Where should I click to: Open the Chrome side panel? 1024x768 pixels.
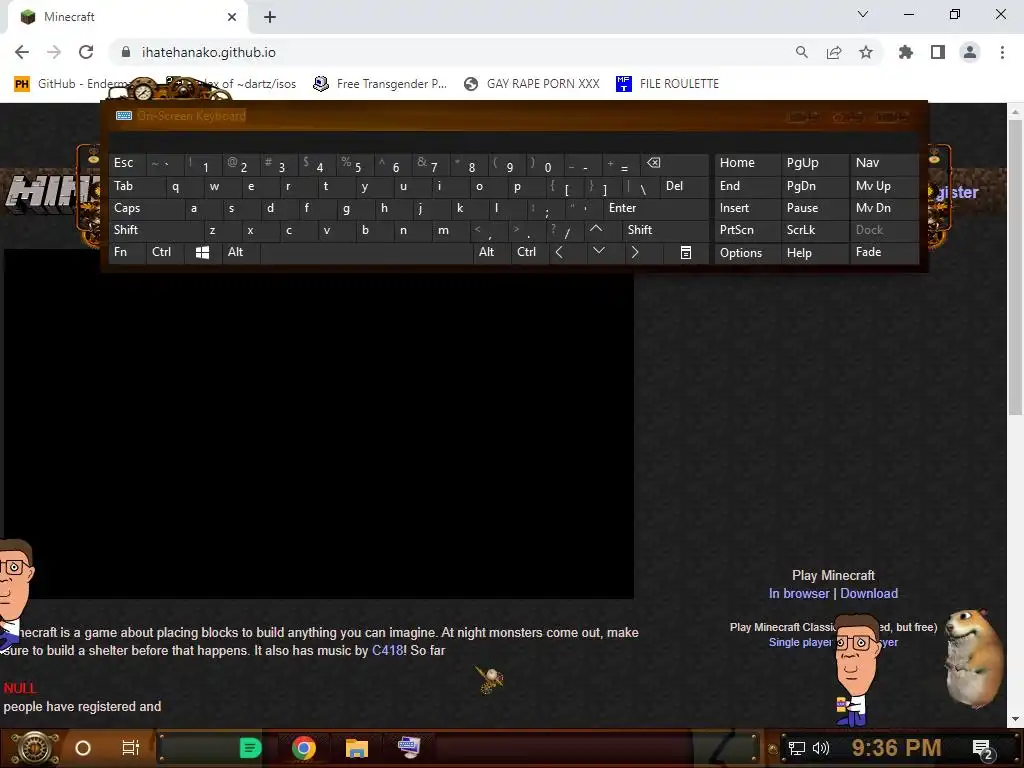click(938, 52)
